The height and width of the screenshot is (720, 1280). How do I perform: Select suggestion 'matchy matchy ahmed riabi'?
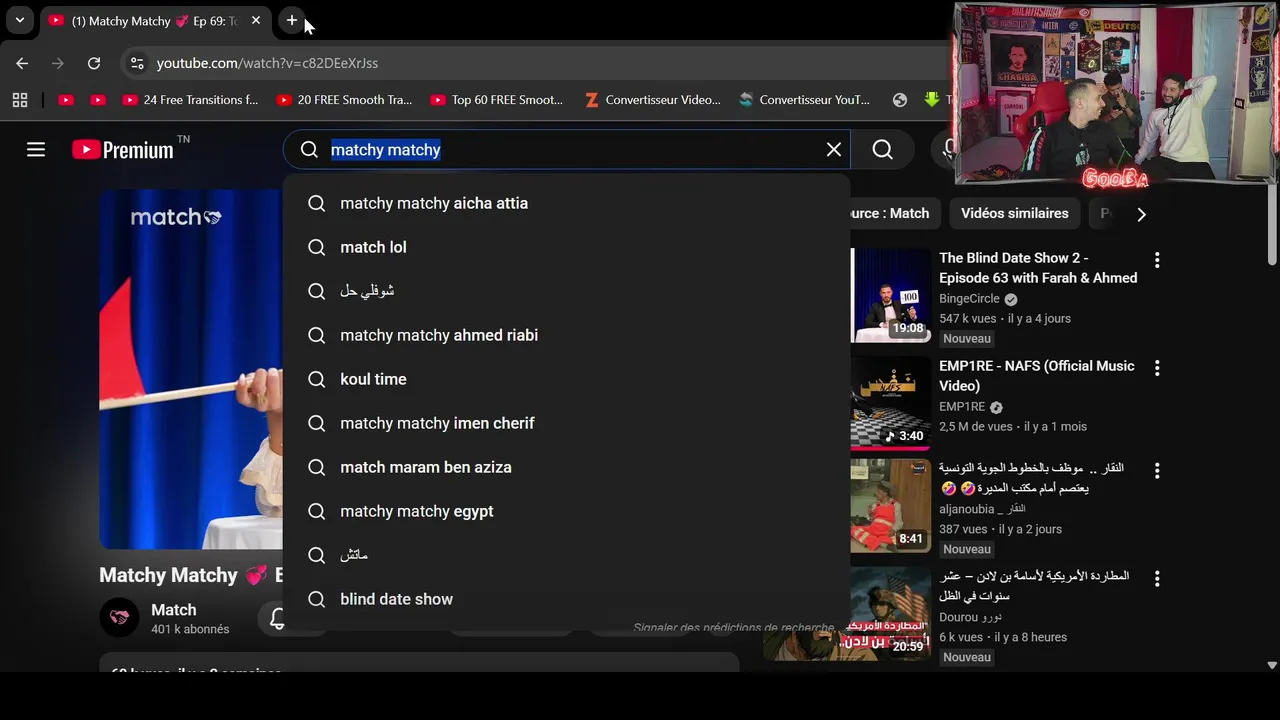(566, 335)
